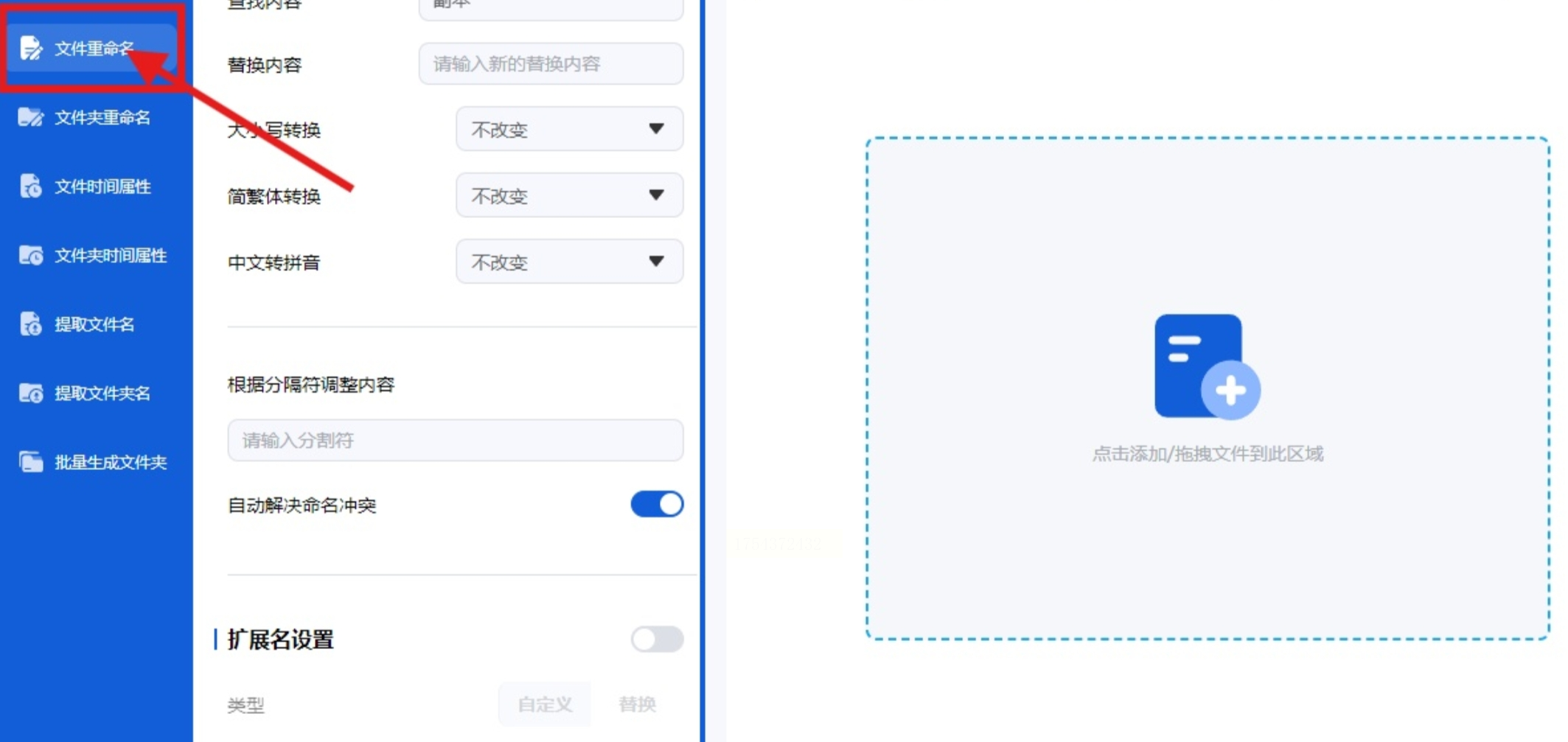
Task: Disable the 自动解决命名冲突 switch
Action: pos(657,505)
